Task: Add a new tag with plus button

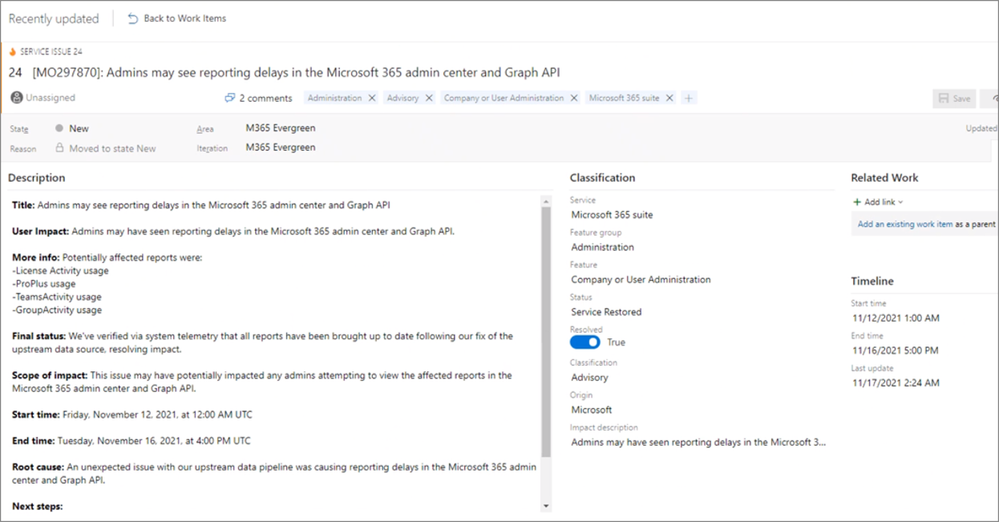Action: tap(689, 98)
